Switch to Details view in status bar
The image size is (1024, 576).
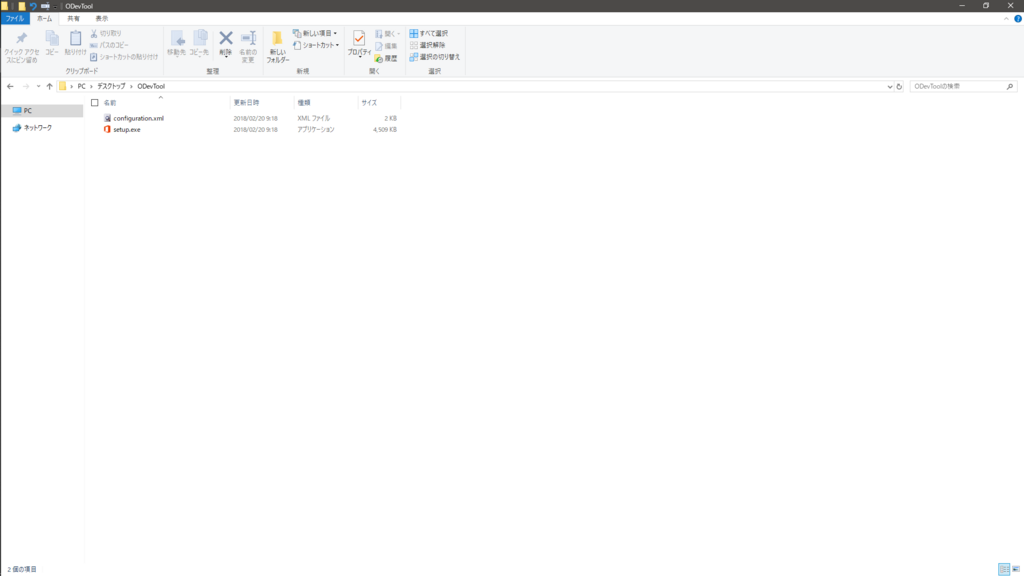coord(1004,569)
